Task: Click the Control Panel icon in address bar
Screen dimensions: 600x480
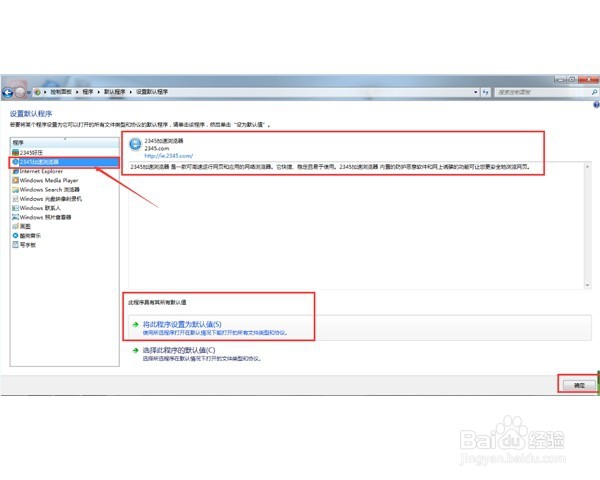Action: pos(38,92)
